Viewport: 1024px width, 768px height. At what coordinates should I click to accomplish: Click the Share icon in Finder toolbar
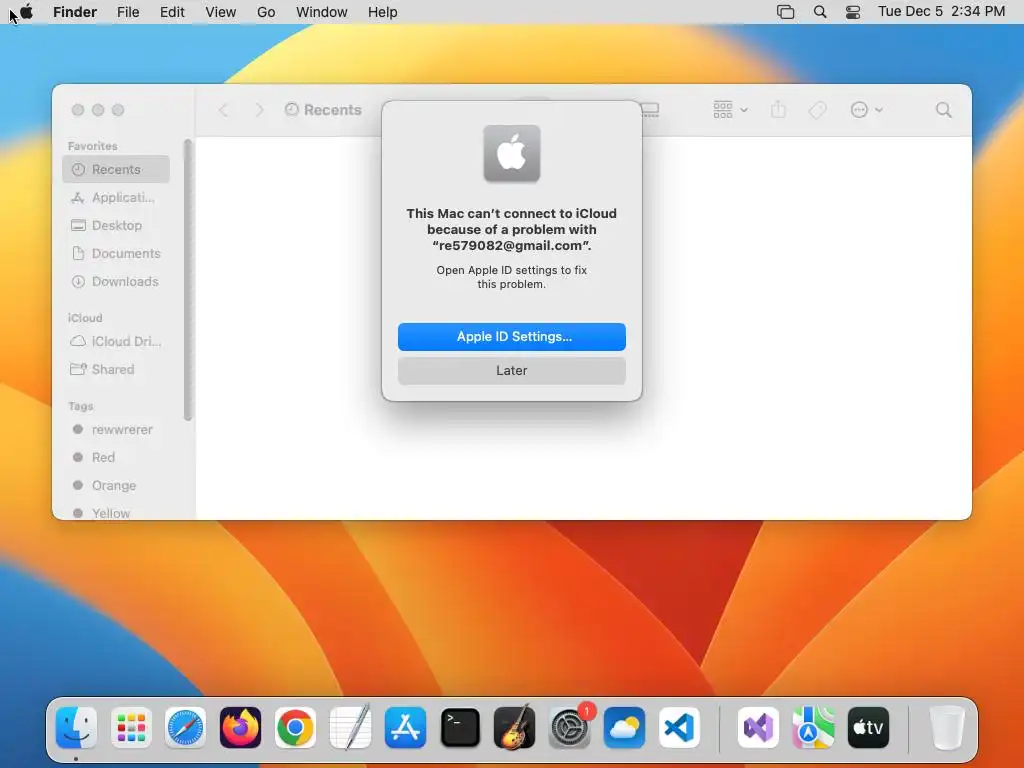pyautogui.click(x=778, y=109)
